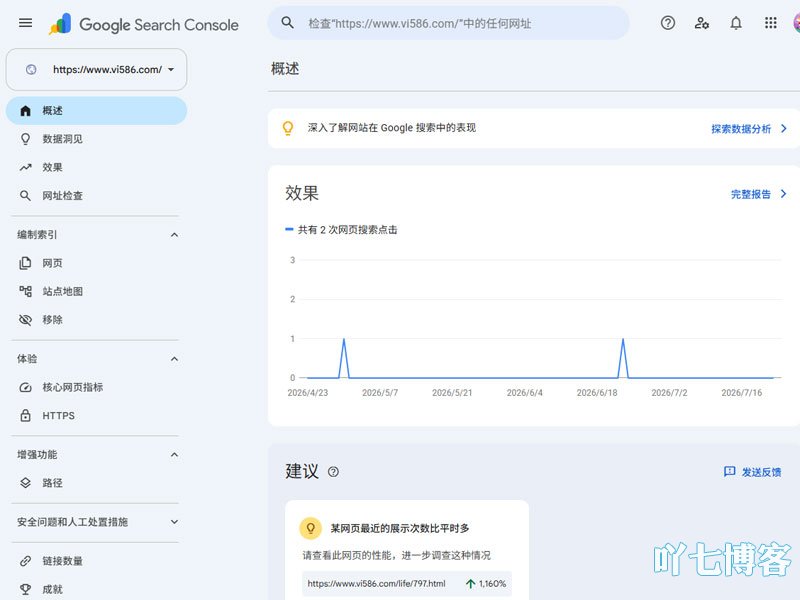Open the hamburger main menu

(26, 23)
